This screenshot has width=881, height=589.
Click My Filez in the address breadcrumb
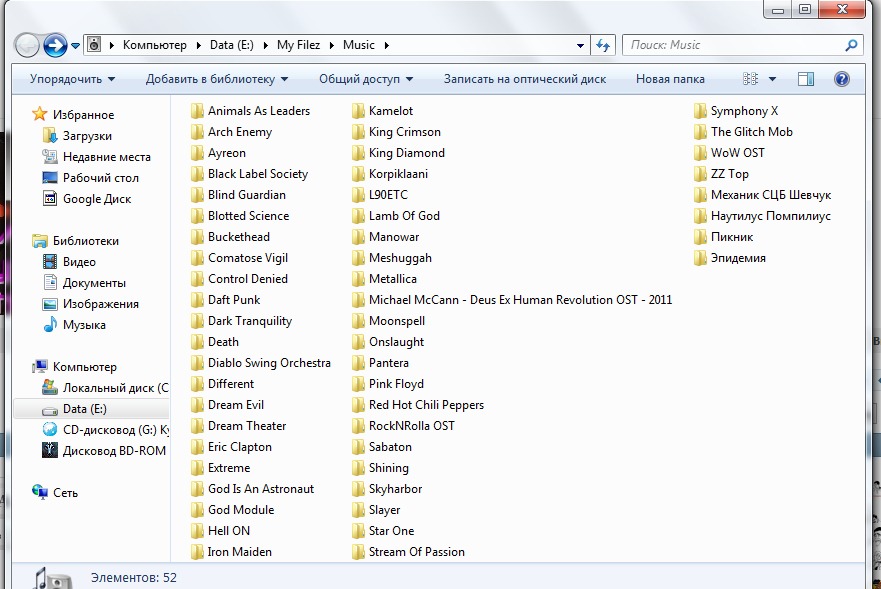298,45
